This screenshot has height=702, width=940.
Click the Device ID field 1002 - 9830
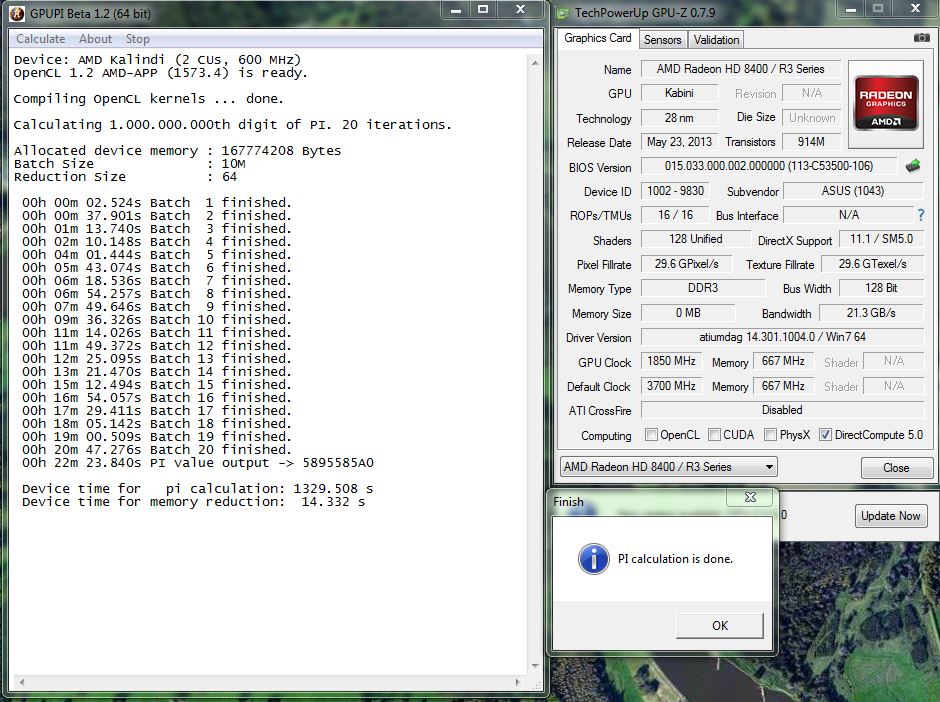click(675, 191)
